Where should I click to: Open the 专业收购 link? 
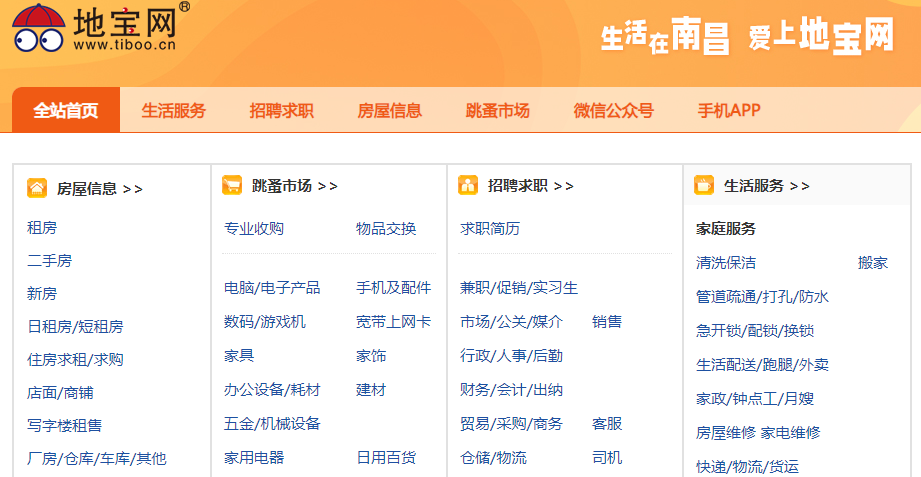coord(254,229)
